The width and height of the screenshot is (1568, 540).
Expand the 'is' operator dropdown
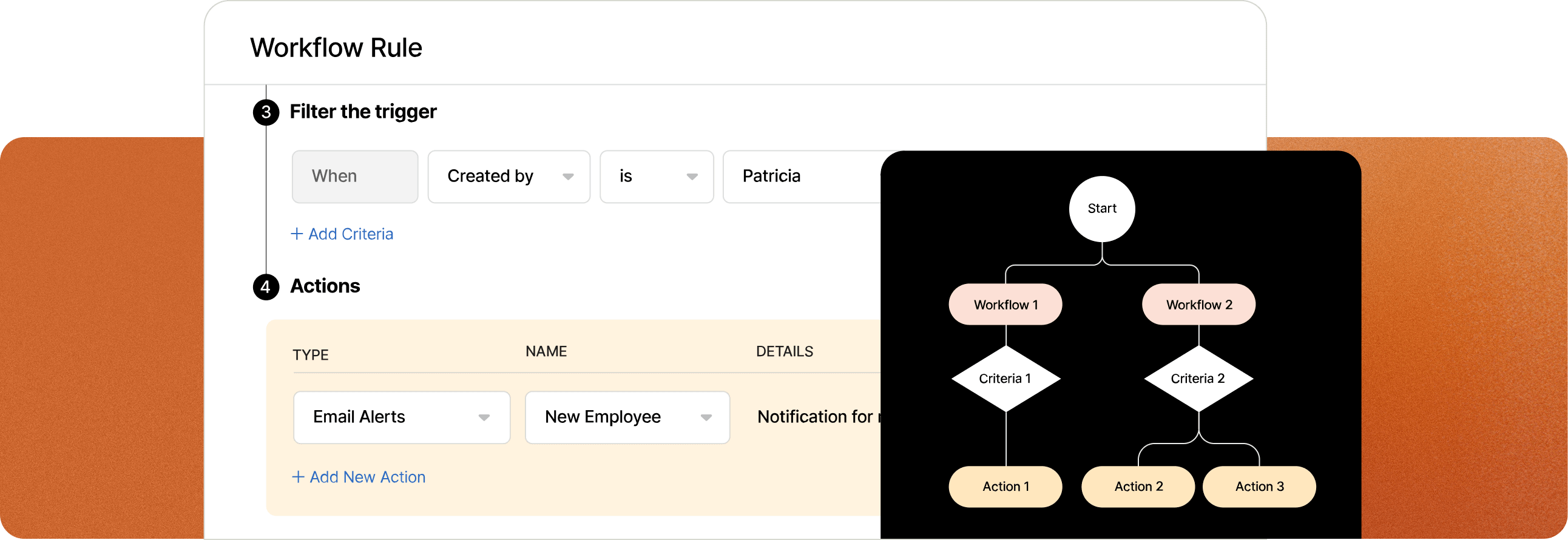(656, 177)
